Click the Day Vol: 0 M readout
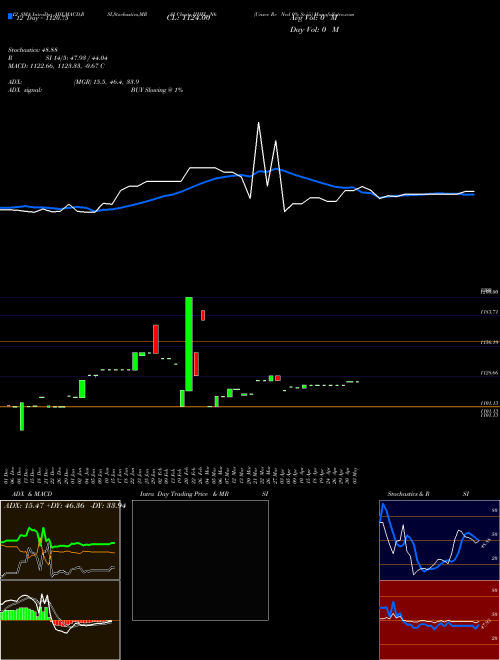Viewport: 500px width, 660px height. coord(314,30)
